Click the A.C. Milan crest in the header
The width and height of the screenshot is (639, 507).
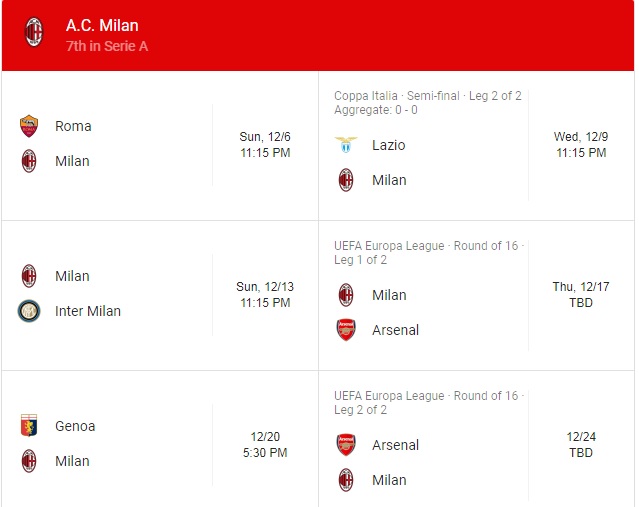[34, 32]
